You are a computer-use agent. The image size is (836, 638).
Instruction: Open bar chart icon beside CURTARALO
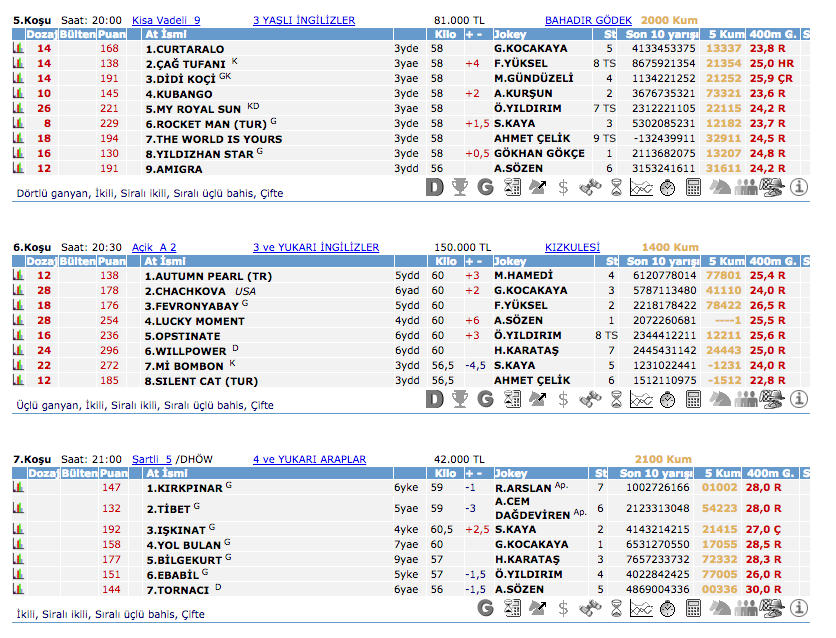pos(17,48)
